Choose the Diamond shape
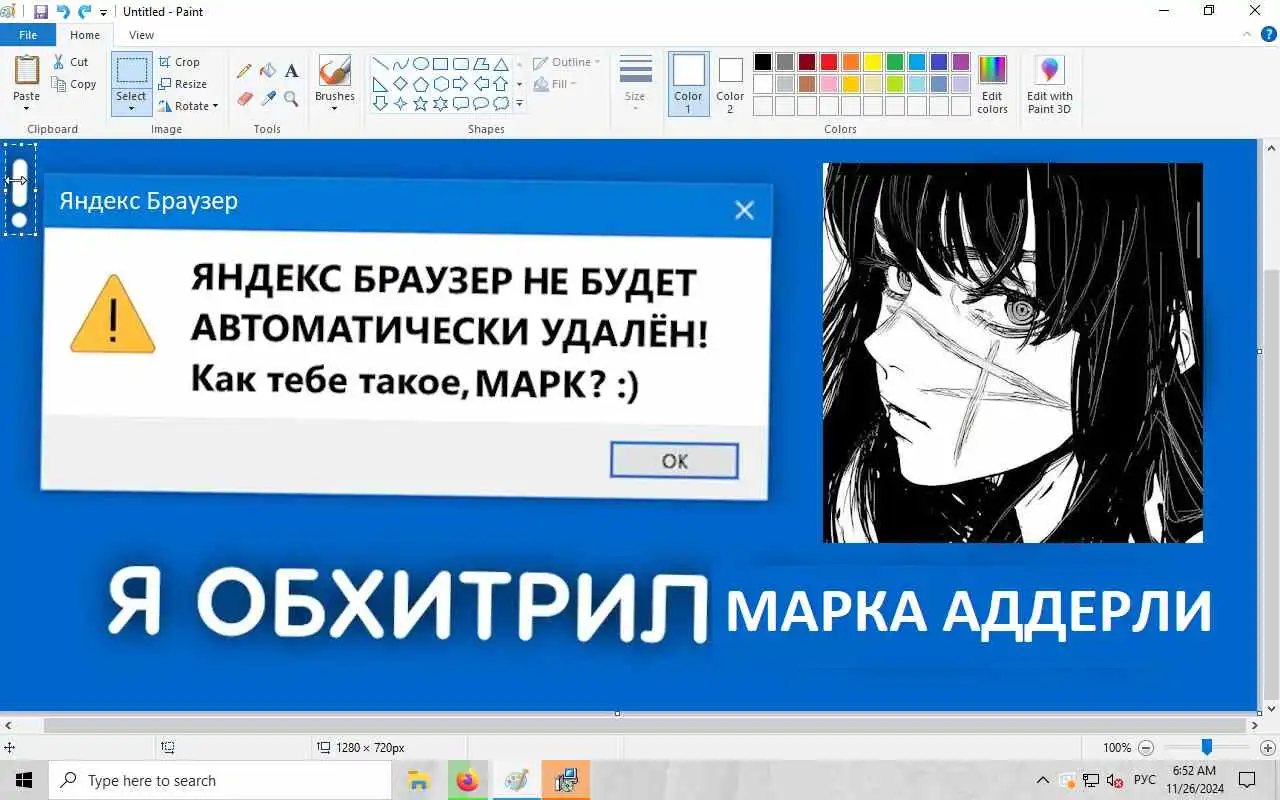 (400, 84)
